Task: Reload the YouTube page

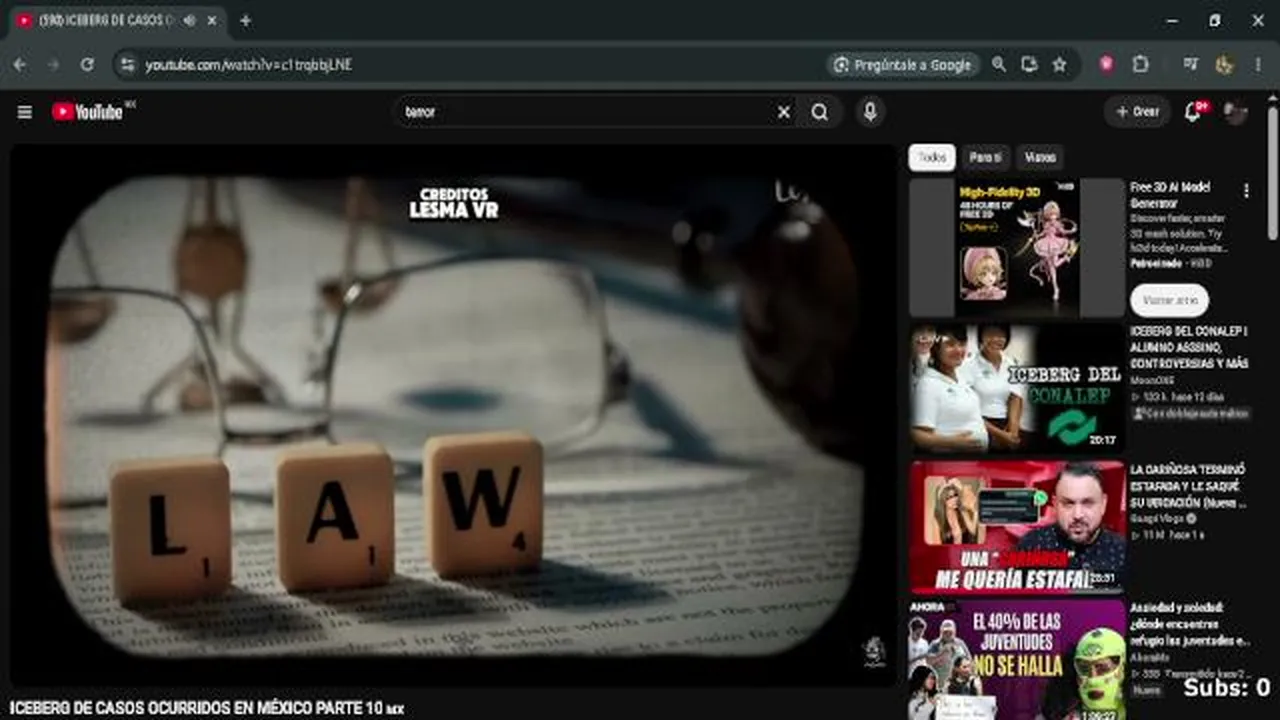Action: coord(87,64)
